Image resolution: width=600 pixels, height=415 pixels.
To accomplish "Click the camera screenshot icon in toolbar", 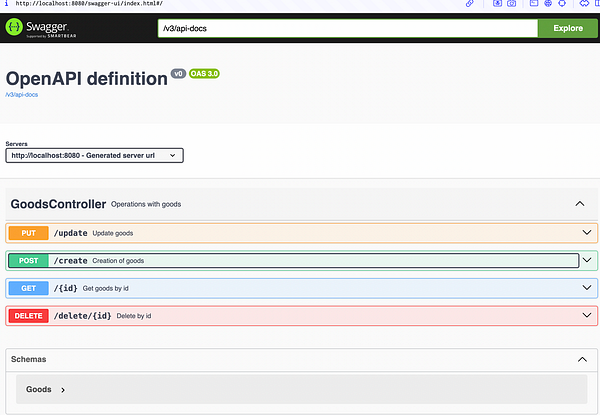I will (511, 4).
